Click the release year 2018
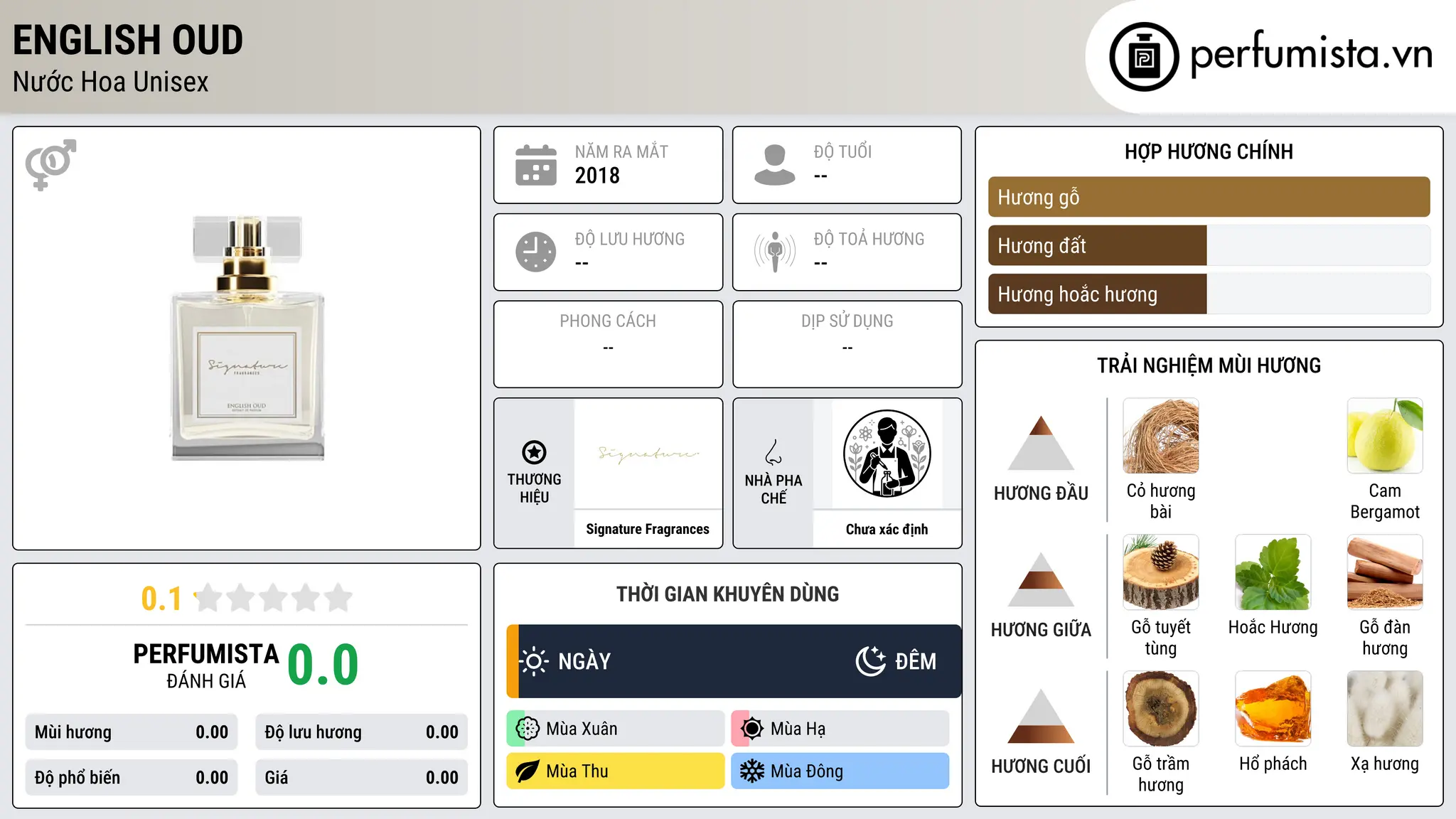This screenshot has height=819, width=1456. tap(597, 176)
